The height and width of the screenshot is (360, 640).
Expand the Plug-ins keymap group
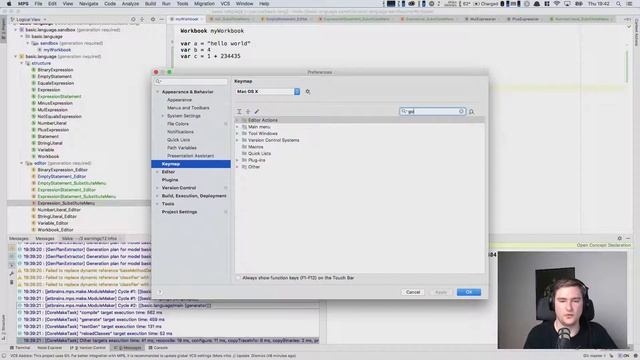238,160
